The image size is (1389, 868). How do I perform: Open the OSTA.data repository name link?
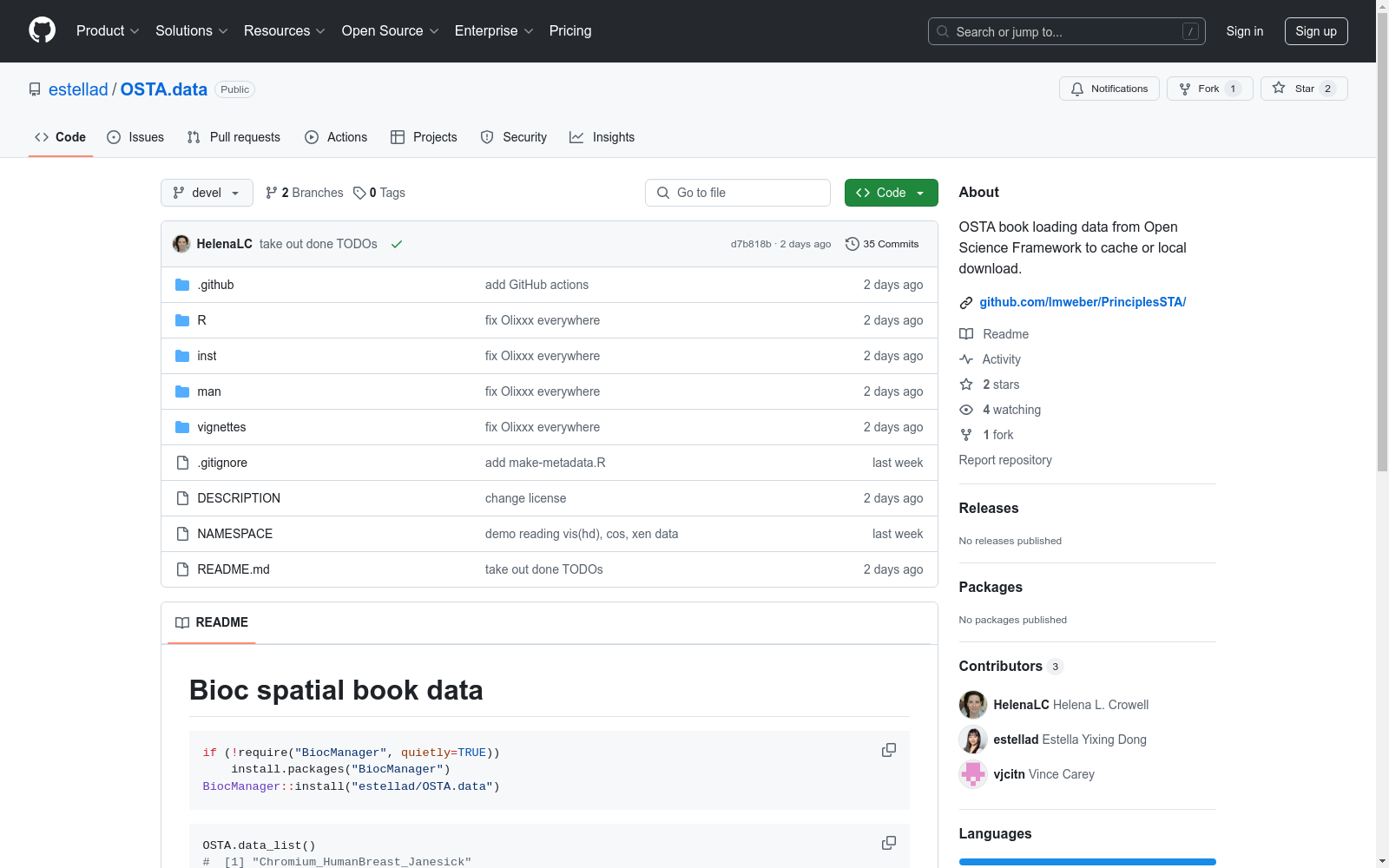click(164, 89)
